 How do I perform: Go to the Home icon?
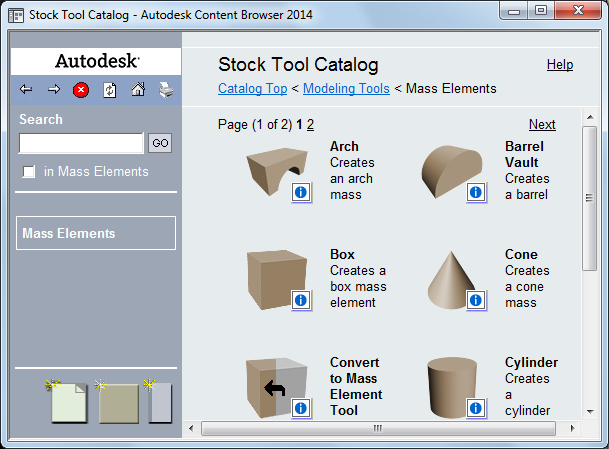click(138, 90)
